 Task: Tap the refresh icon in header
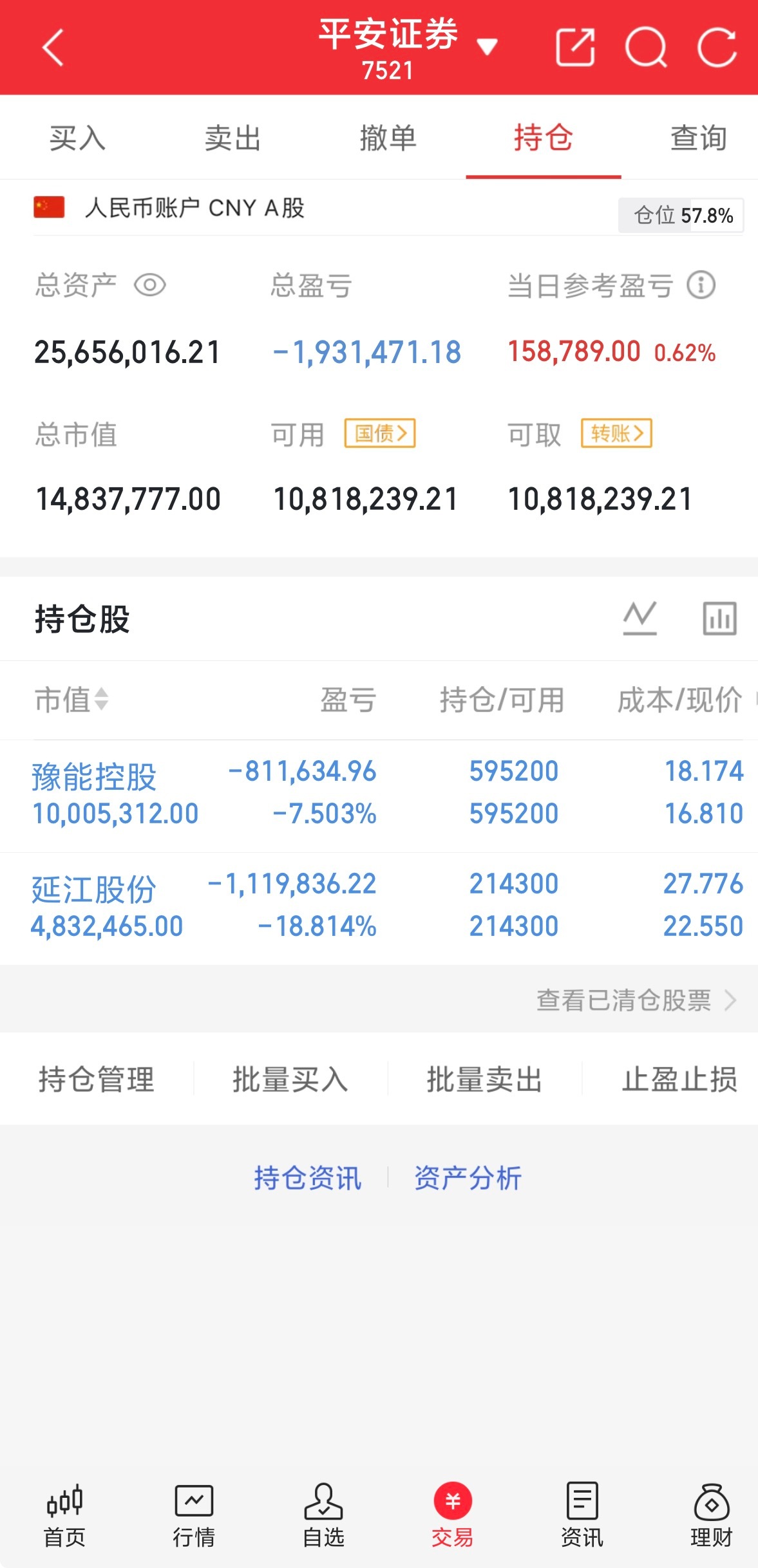[x=717, y=48]
